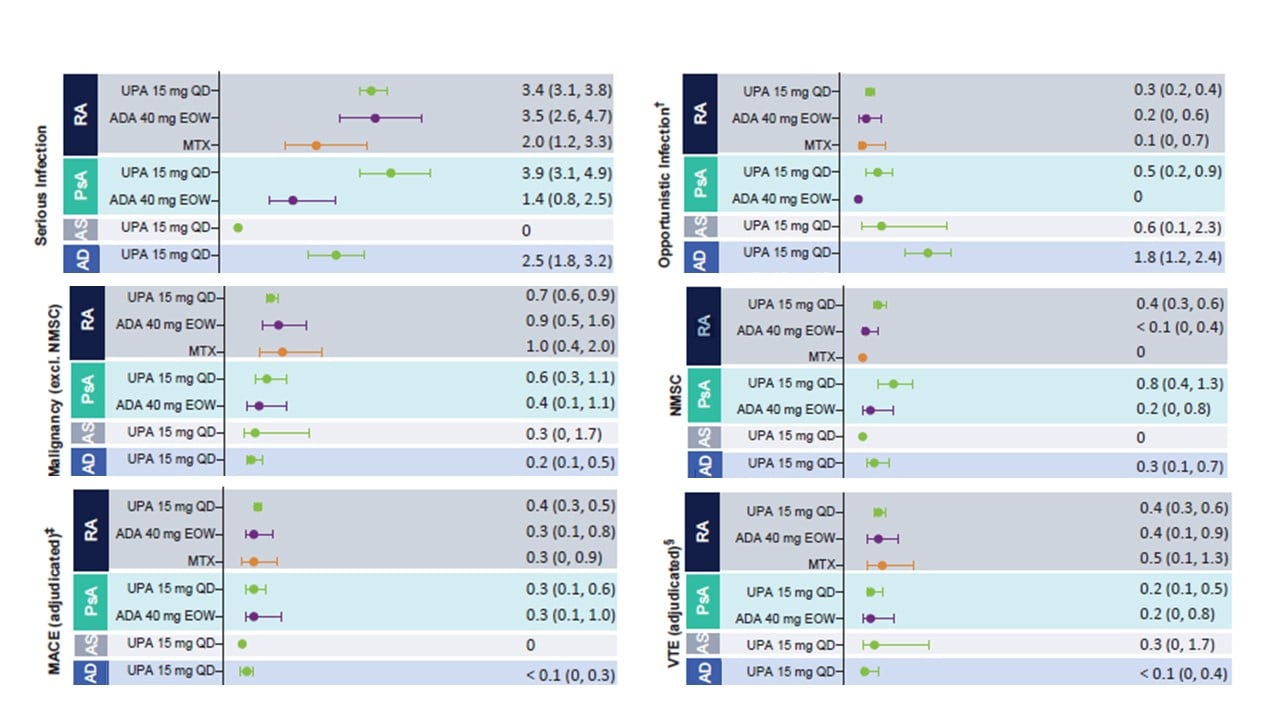
Task: Click the green AD data point in Opportunistic Infection
Action: [x=927, y=253]
